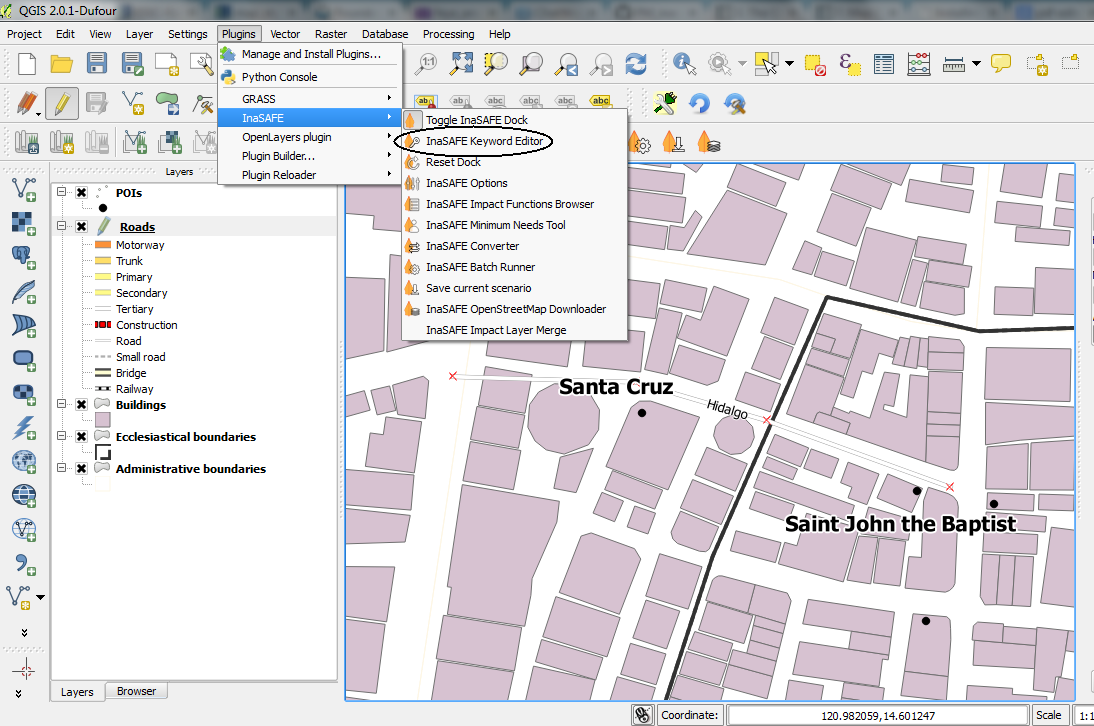
Task: Click the Motorway orange legend swatch
Action: (x=103, y=245)
